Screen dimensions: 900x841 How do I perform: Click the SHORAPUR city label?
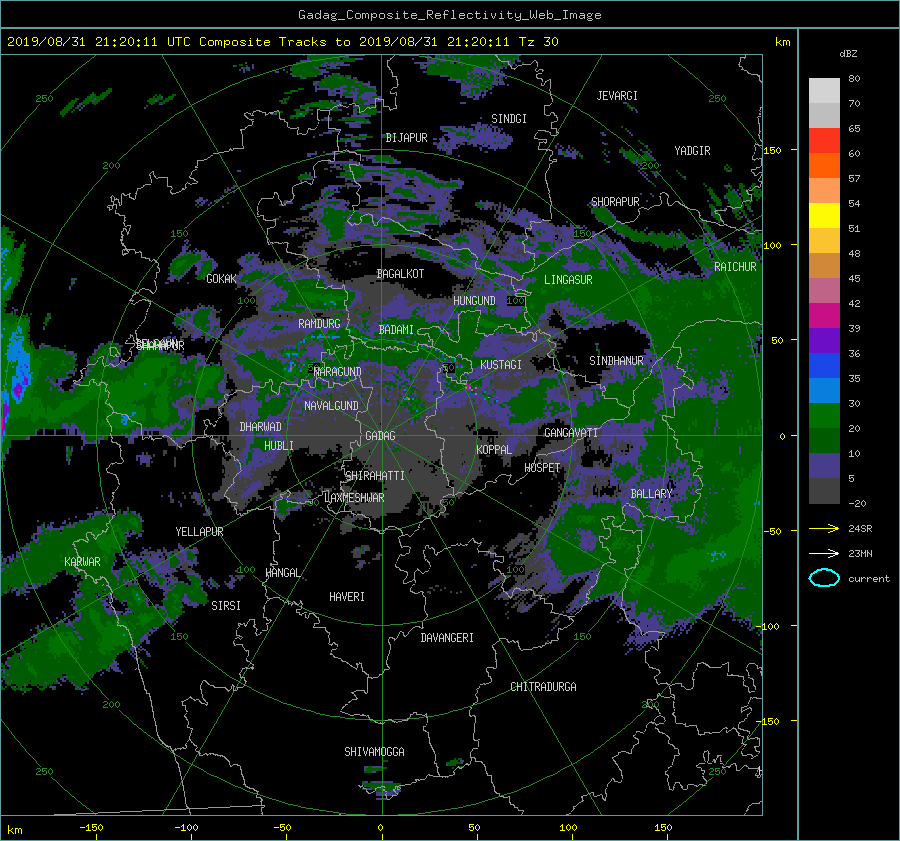coord(615,202)
